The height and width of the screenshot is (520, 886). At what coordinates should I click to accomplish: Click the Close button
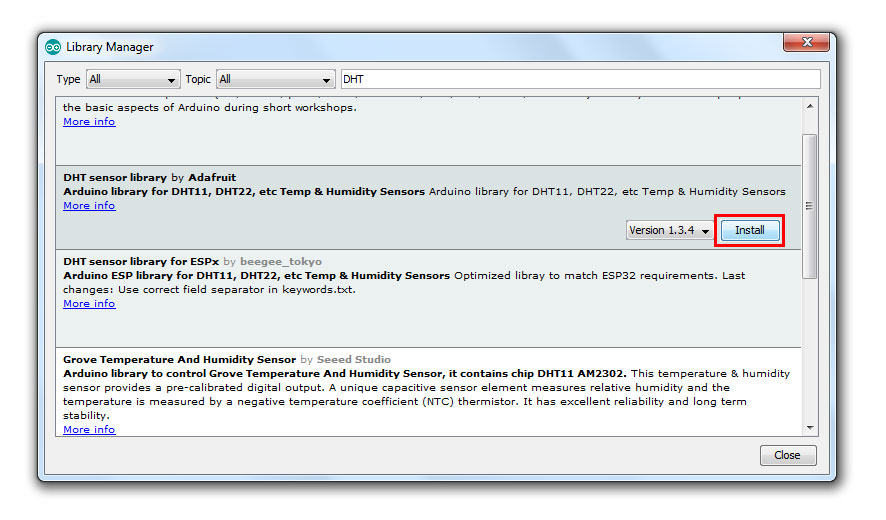pyautogui.click(x=788, y=456)
